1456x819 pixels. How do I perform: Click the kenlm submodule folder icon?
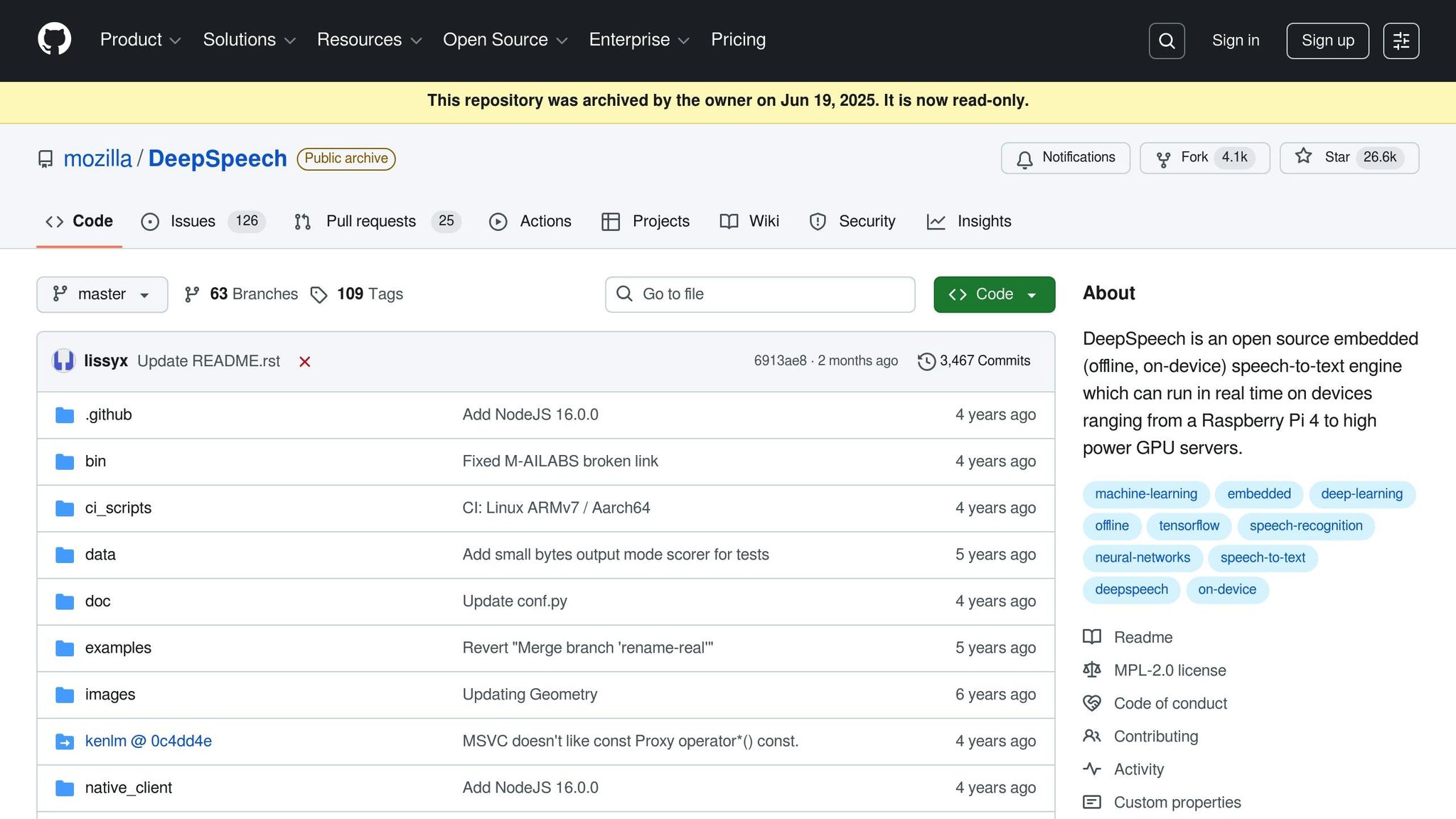point(65,742)
